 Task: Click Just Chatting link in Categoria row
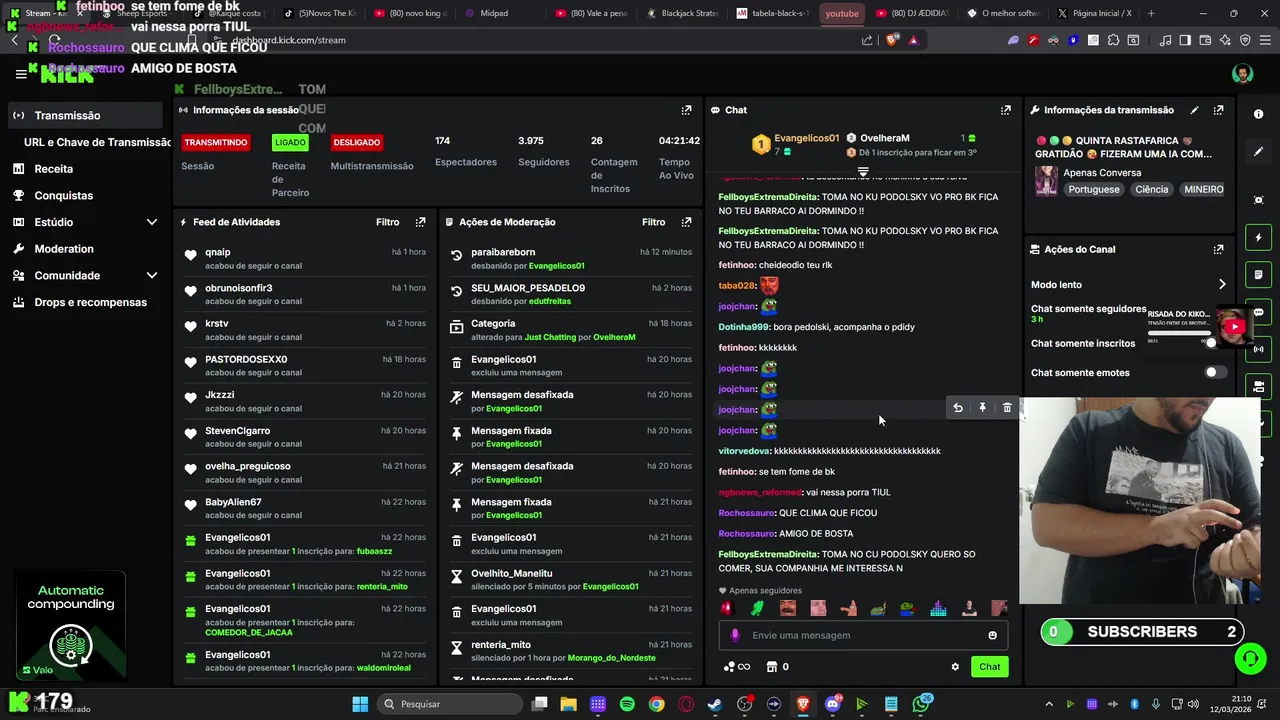[x=550, y=337]
